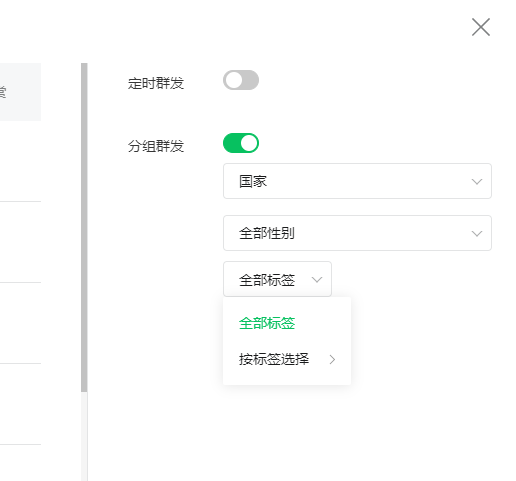Click the chevron arrow in 国家 dropdown
The height and width of the screenshot is (481, 516).
(x=477, y=182)
